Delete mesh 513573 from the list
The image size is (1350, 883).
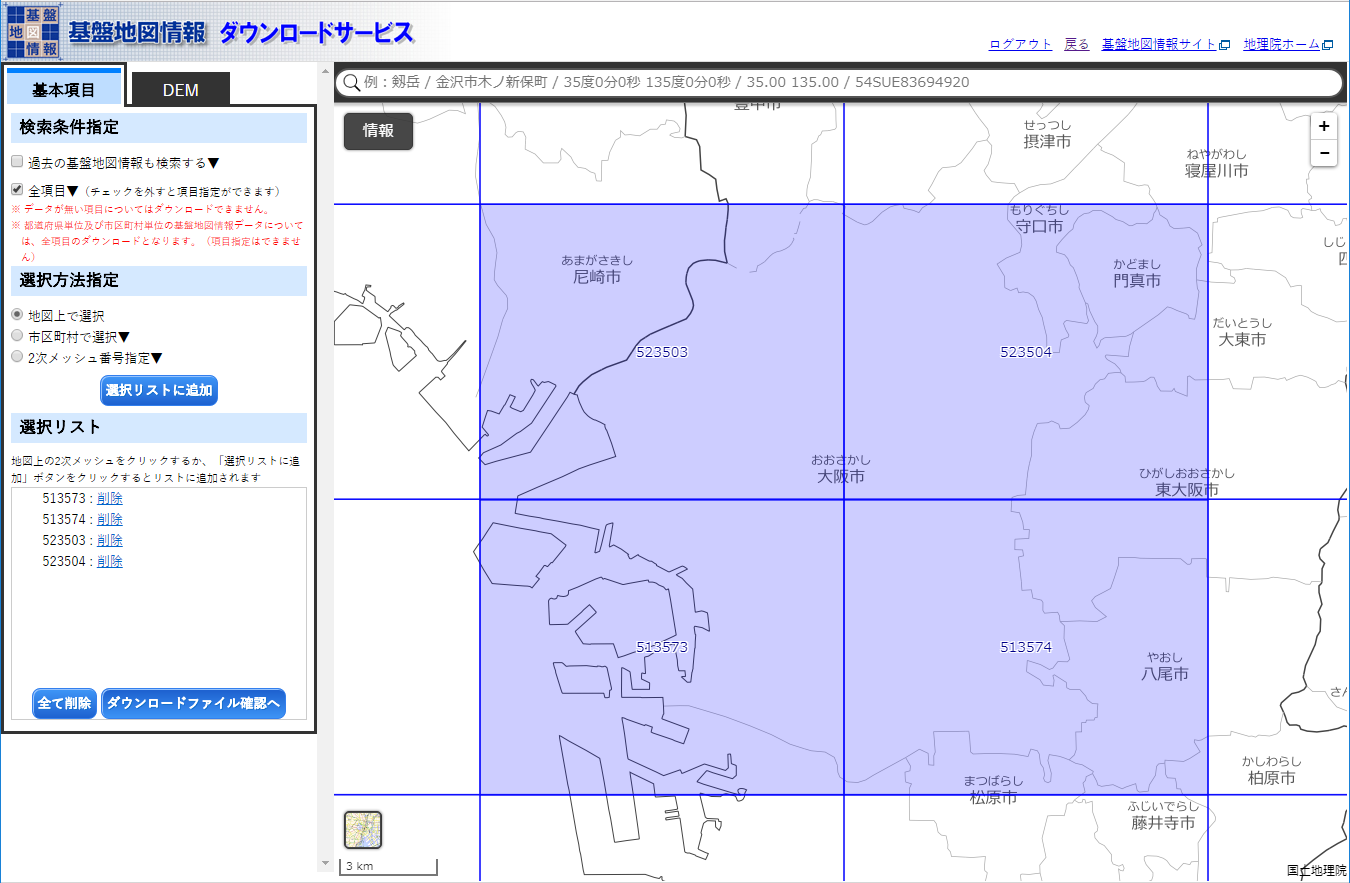point(110,498)
